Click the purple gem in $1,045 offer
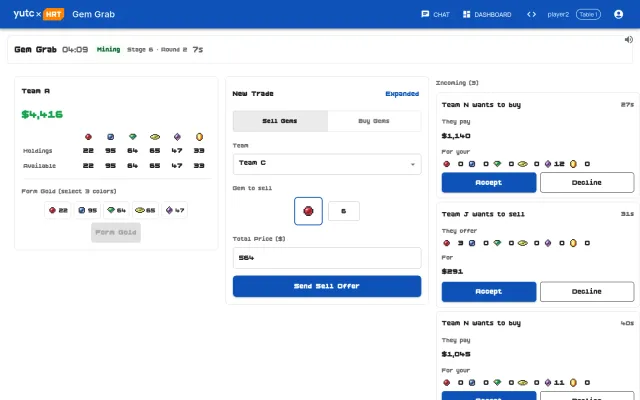 (x=548, y=382)
